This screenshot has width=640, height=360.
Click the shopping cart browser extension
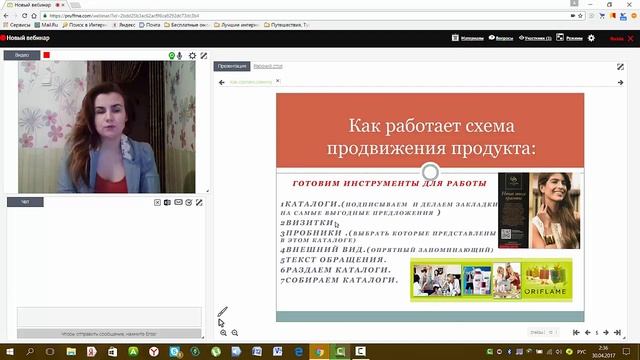(602, 16)
